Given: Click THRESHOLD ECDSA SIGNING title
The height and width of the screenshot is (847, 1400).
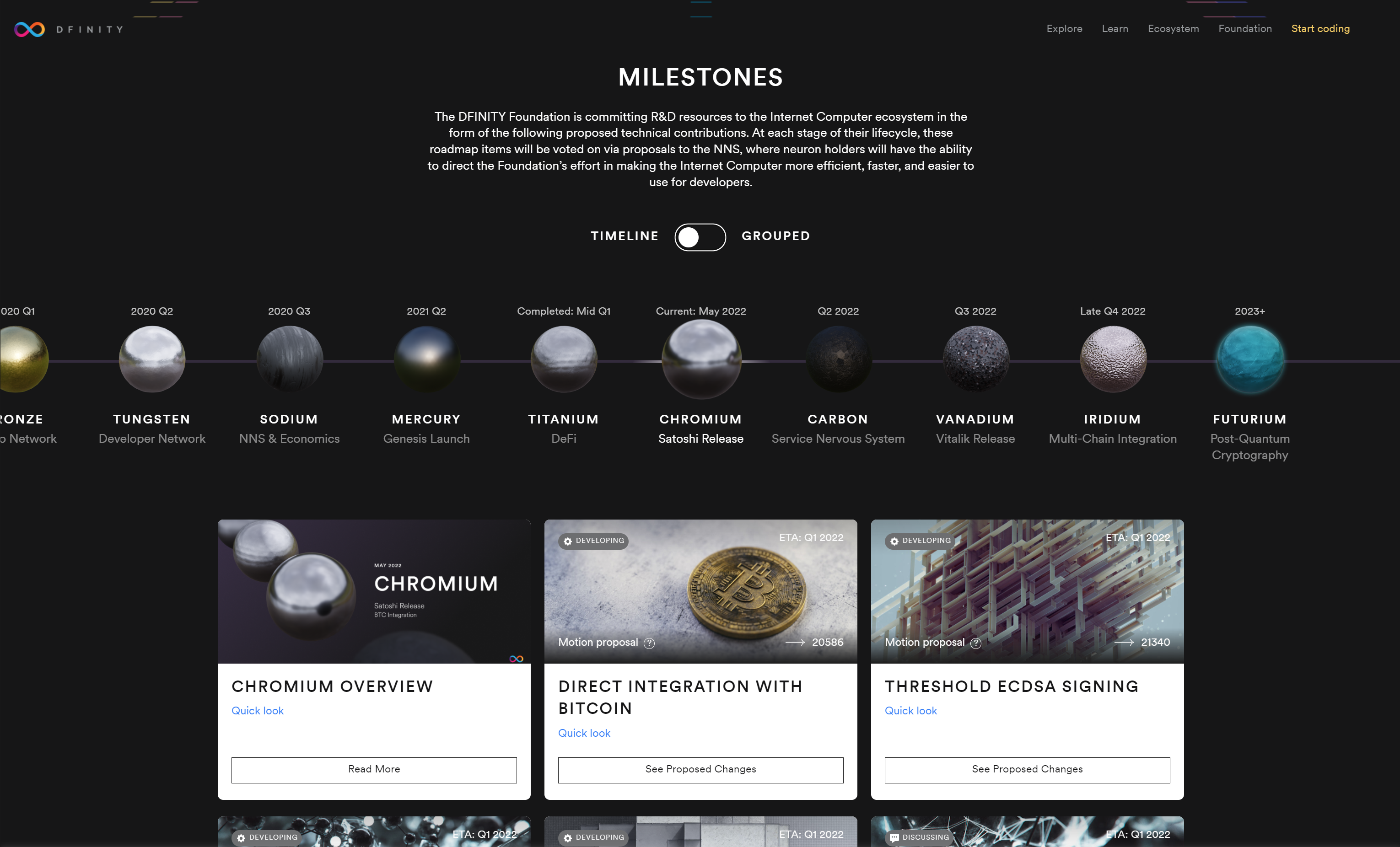Looking at the screenshot, I should pos(1012,687).
